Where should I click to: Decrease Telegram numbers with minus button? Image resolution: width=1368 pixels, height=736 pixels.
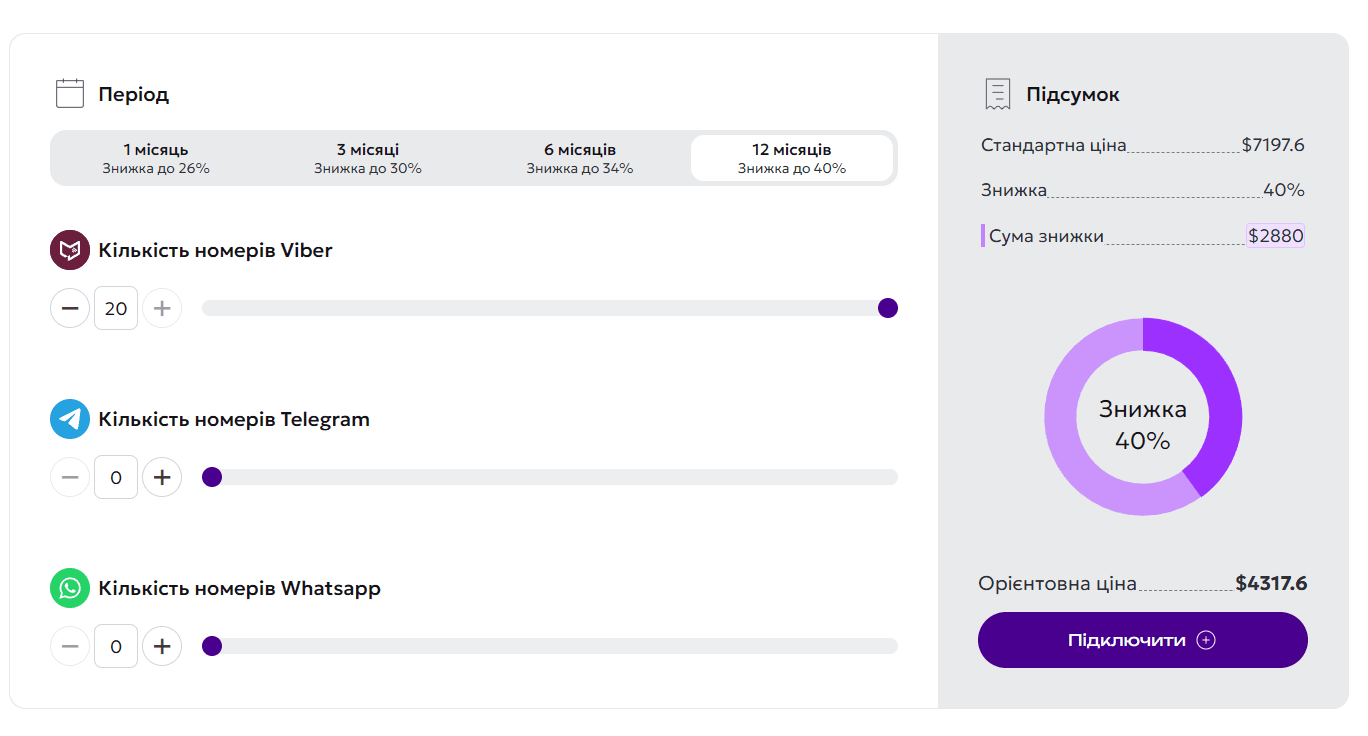pyautogui.click(x=70, y=477)
